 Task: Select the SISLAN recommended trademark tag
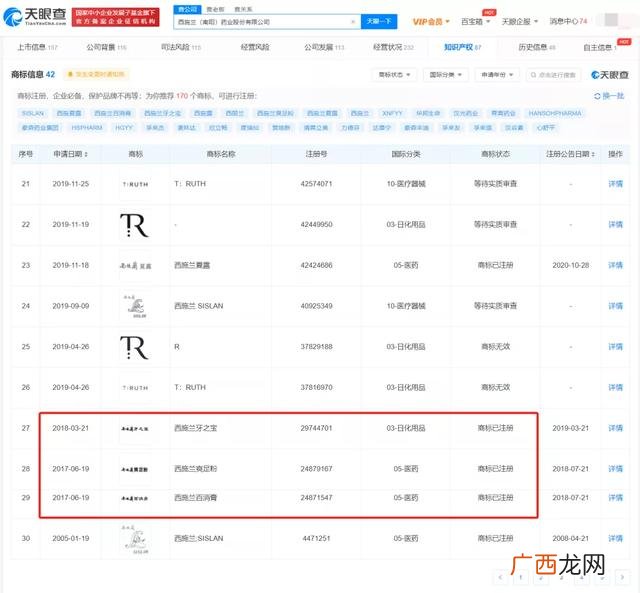(x=33, y=113)
